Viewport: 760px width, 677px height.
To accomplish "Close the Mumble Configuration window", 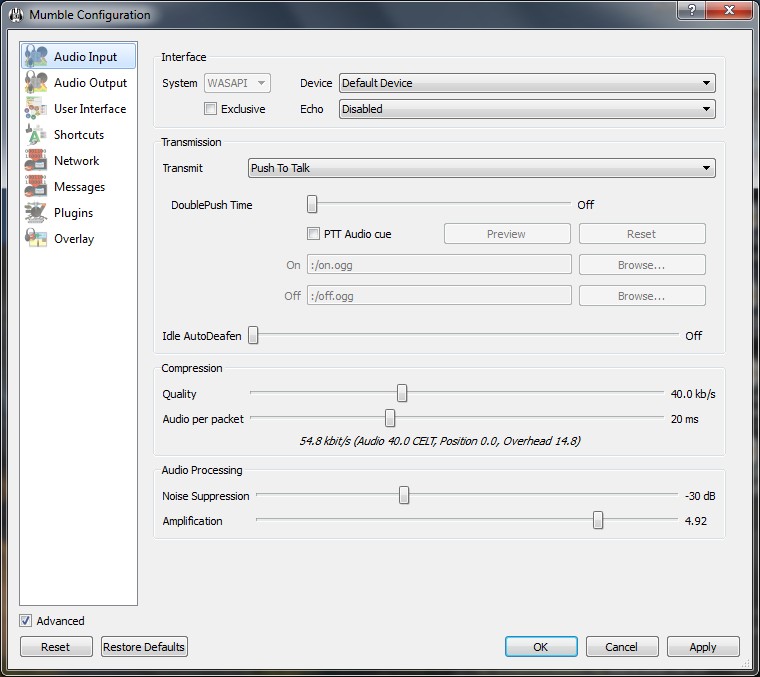I will coord(729,10).
